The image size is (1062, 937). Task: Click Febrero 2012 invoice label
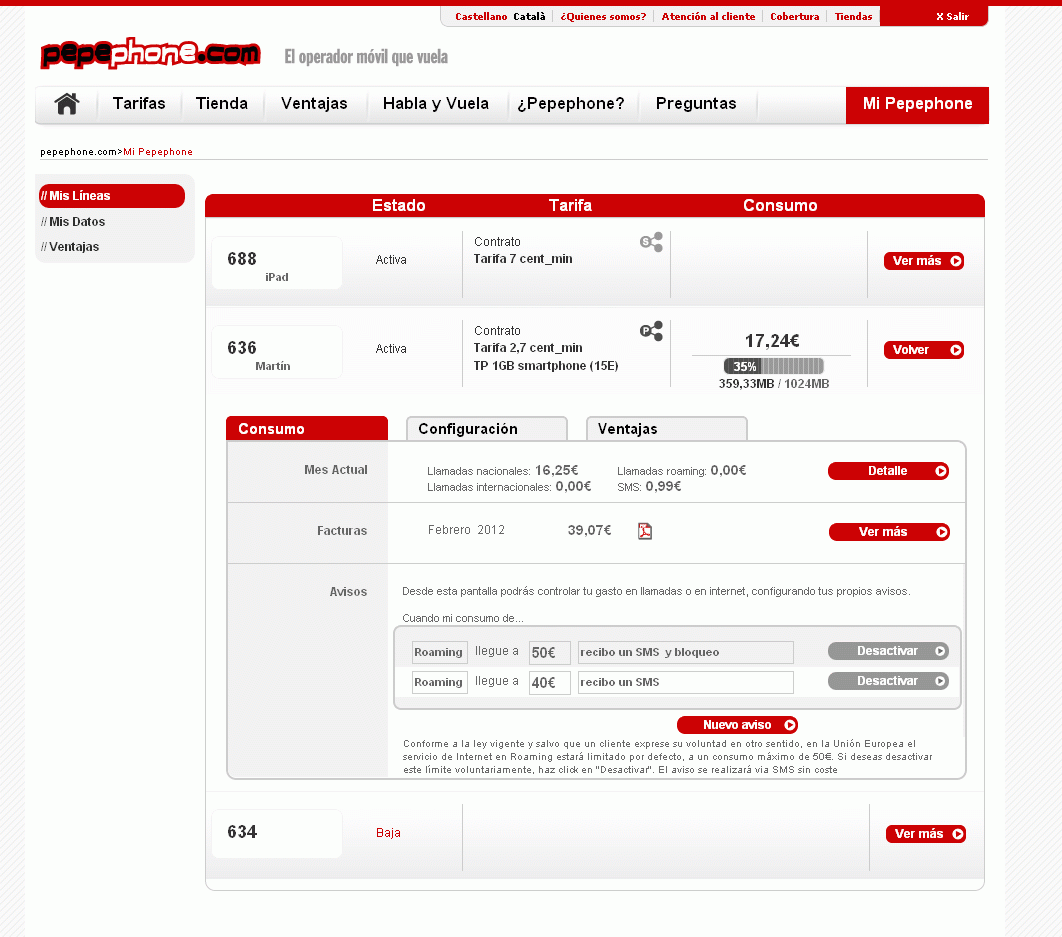tap(466, 530)
